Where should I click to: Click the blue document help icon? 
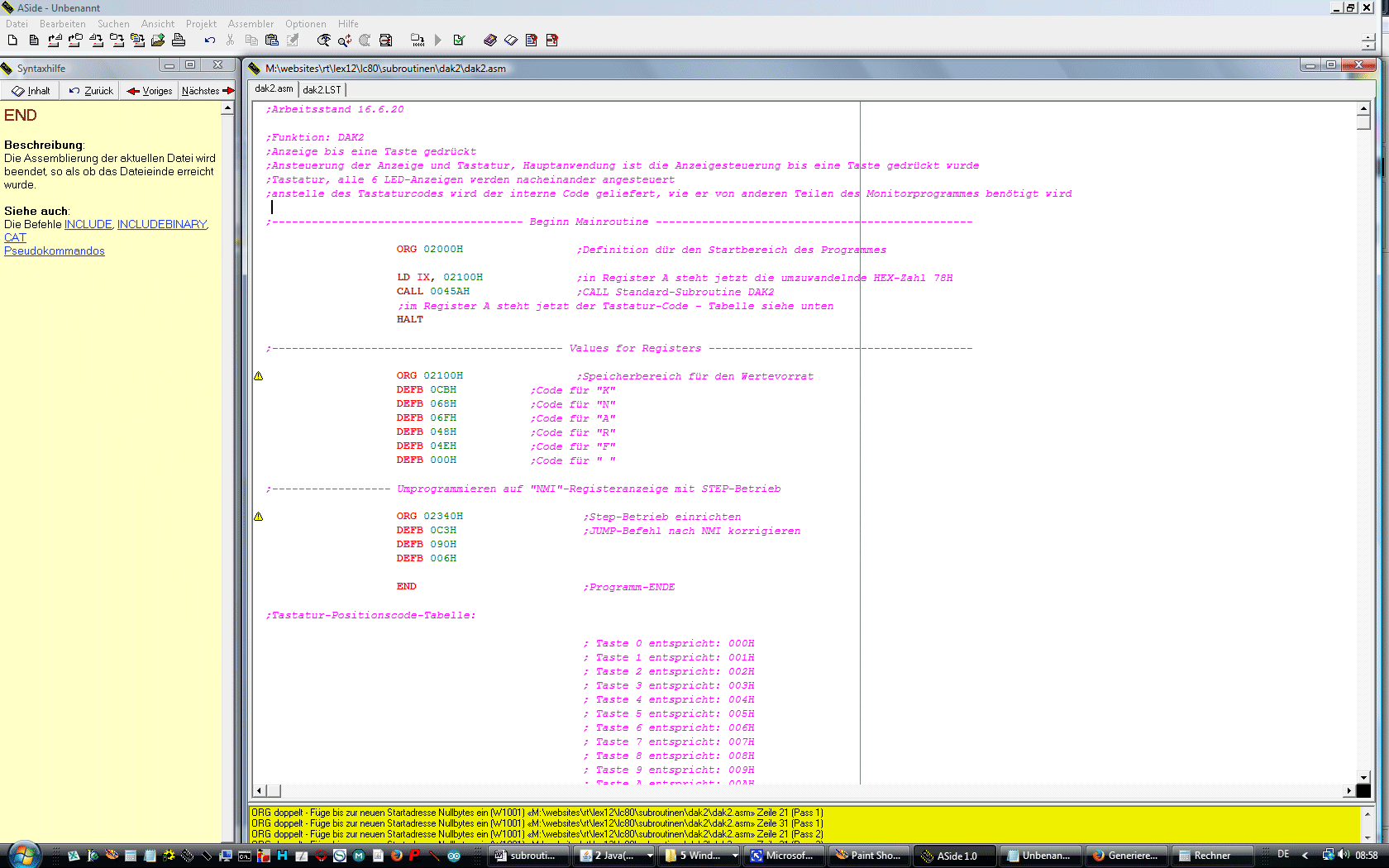532,40
